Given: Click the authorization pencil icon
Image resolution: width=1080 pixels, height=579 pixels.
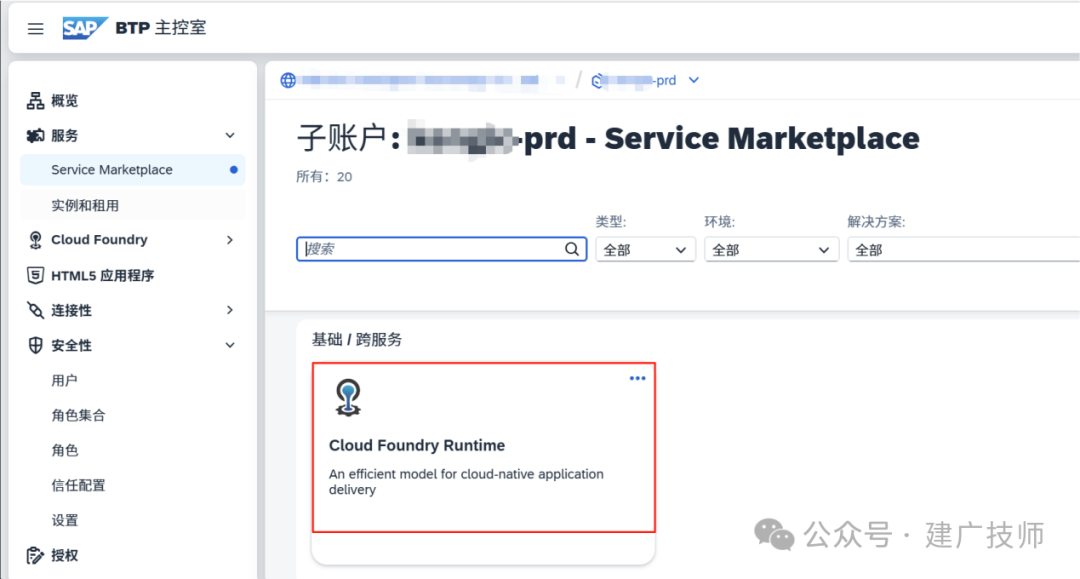Looking at the screenshot, I should [35, 556].
